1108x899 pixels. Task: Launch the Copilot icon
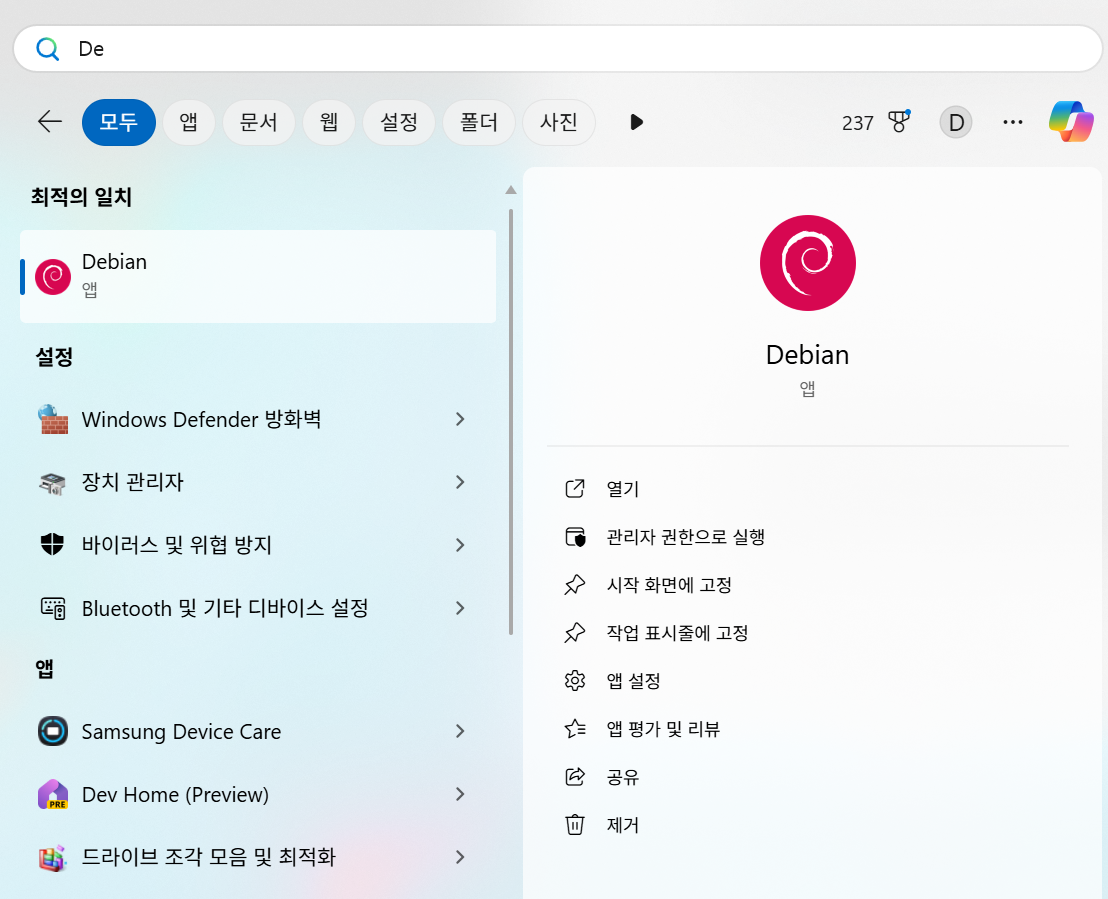pos(1071,122)
